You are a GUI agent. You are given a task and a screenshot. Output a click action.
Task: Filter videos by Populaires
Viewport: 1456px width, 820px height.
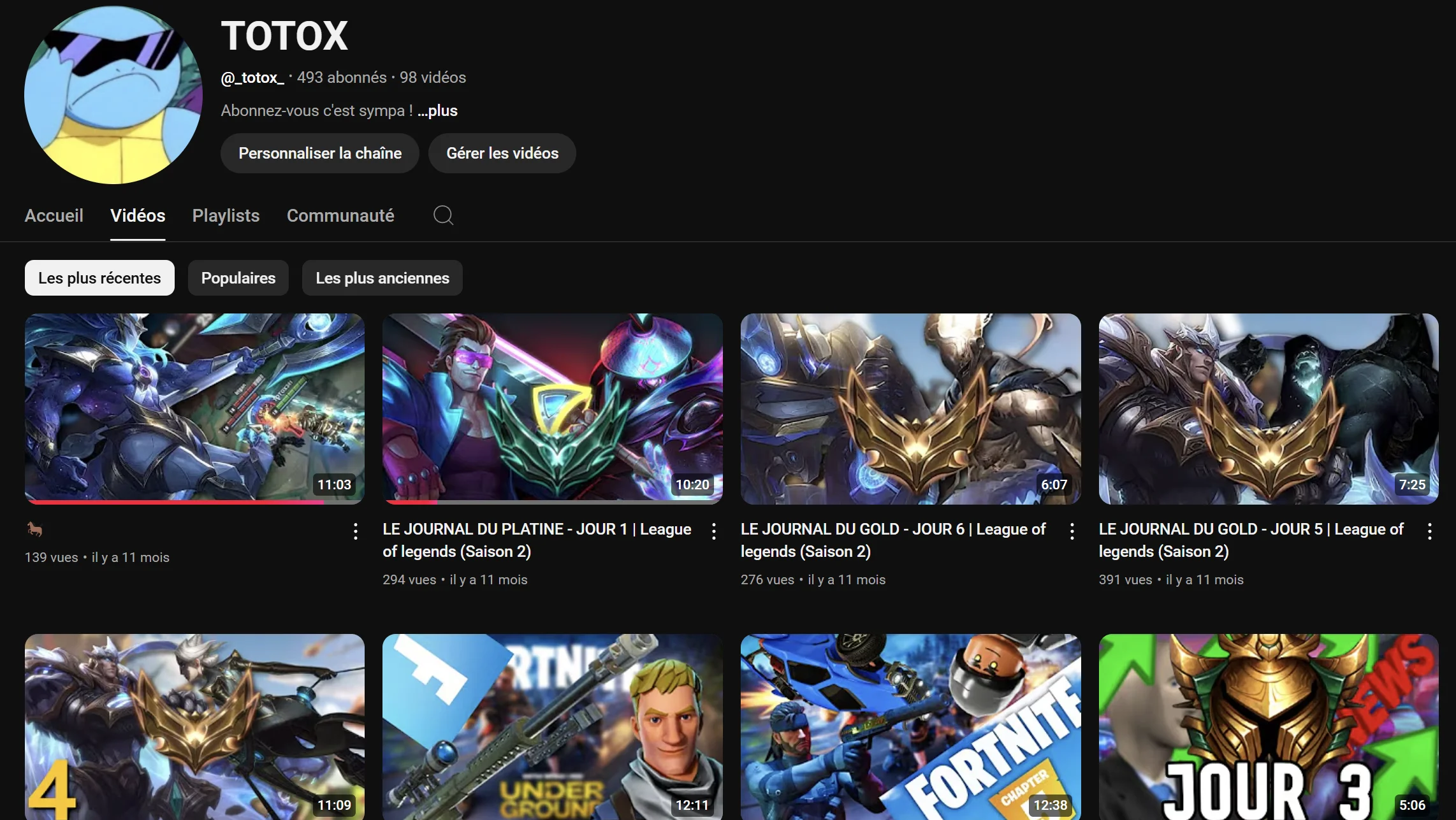click(x=238, y=278)
